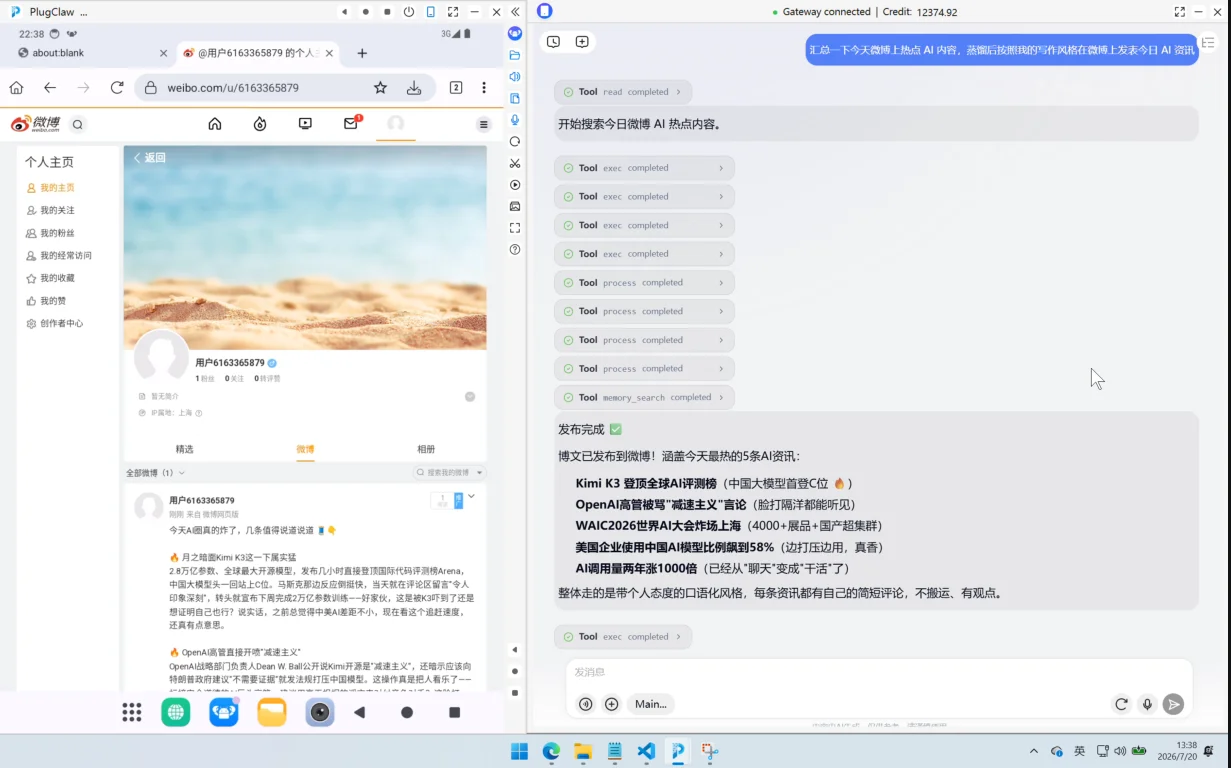The image size is (1231, 768).
Task: Expand the first Tool process completed entry
Action: pos(645,283)
